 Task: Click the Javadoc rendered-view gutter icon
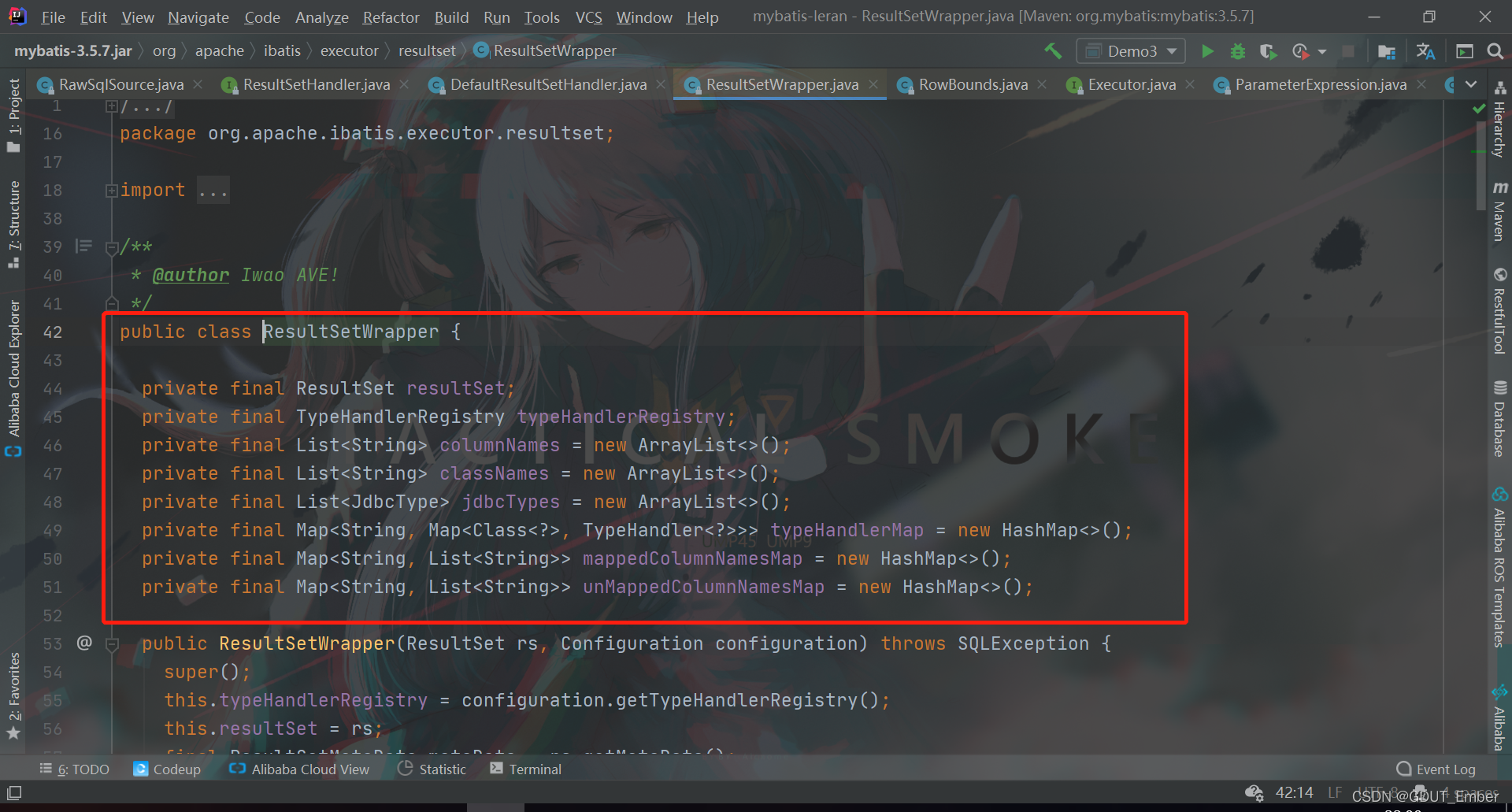click(83, 247)
